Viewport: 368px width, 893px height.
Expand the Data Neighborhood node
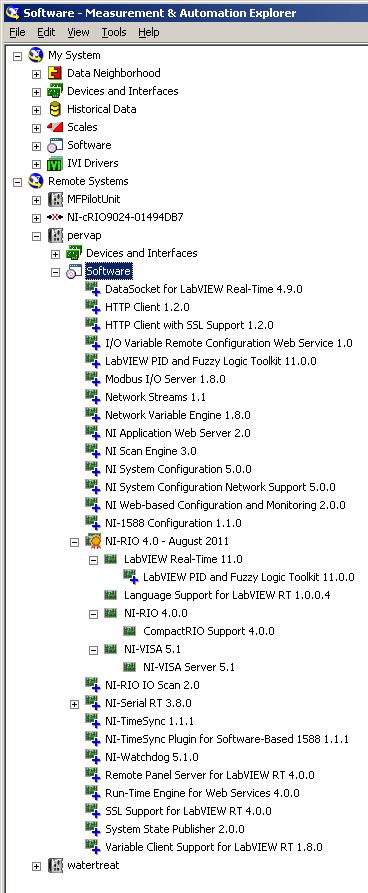(x=36, y=74)
